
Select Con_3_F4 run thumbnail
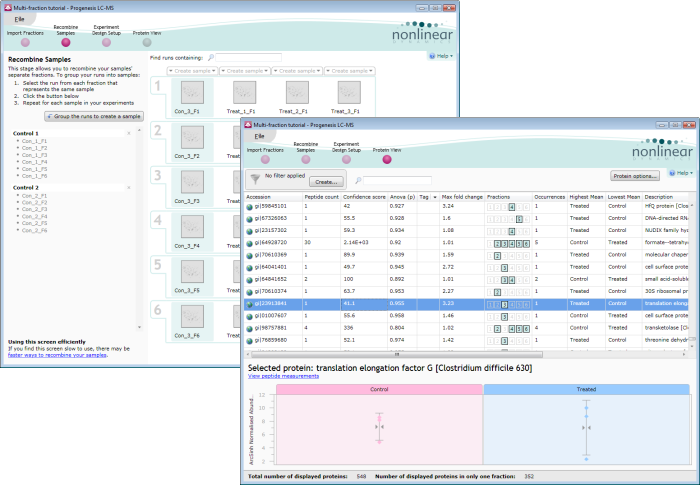(x=192, y=227)
